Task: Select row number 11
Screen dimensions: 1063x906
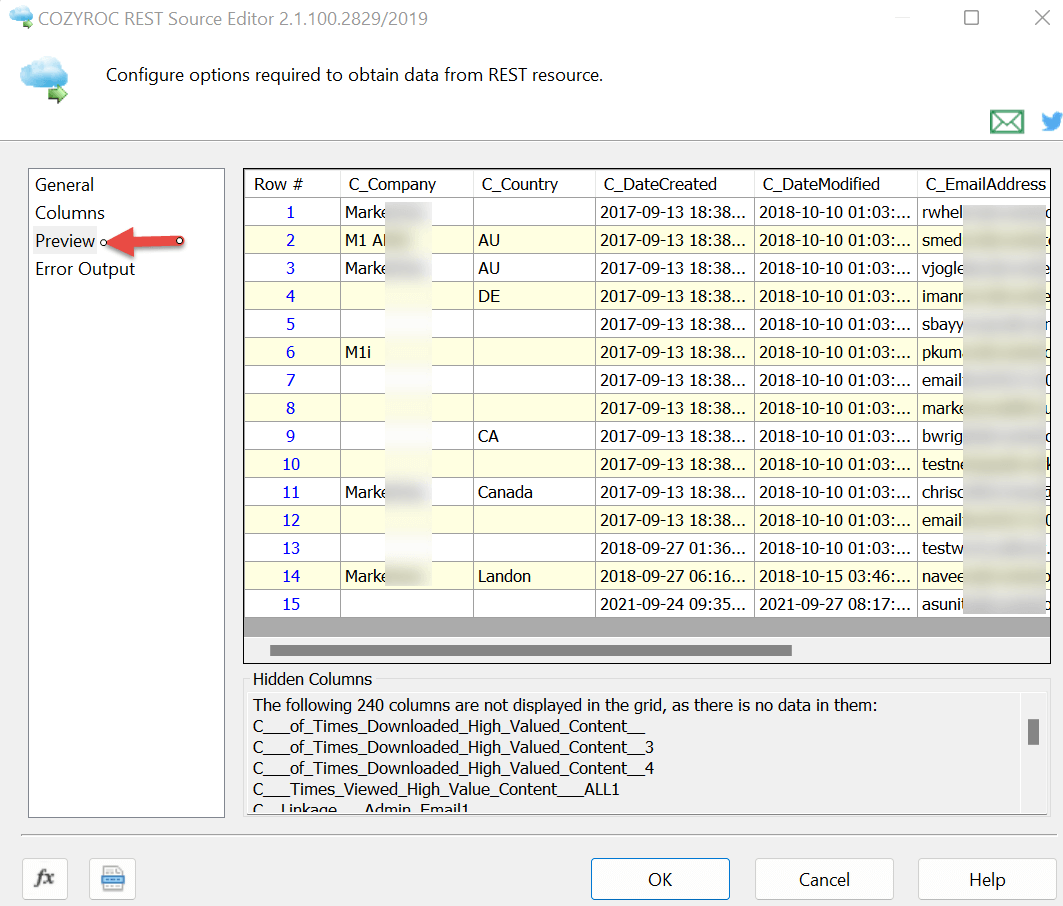Action: click(291, 492)
